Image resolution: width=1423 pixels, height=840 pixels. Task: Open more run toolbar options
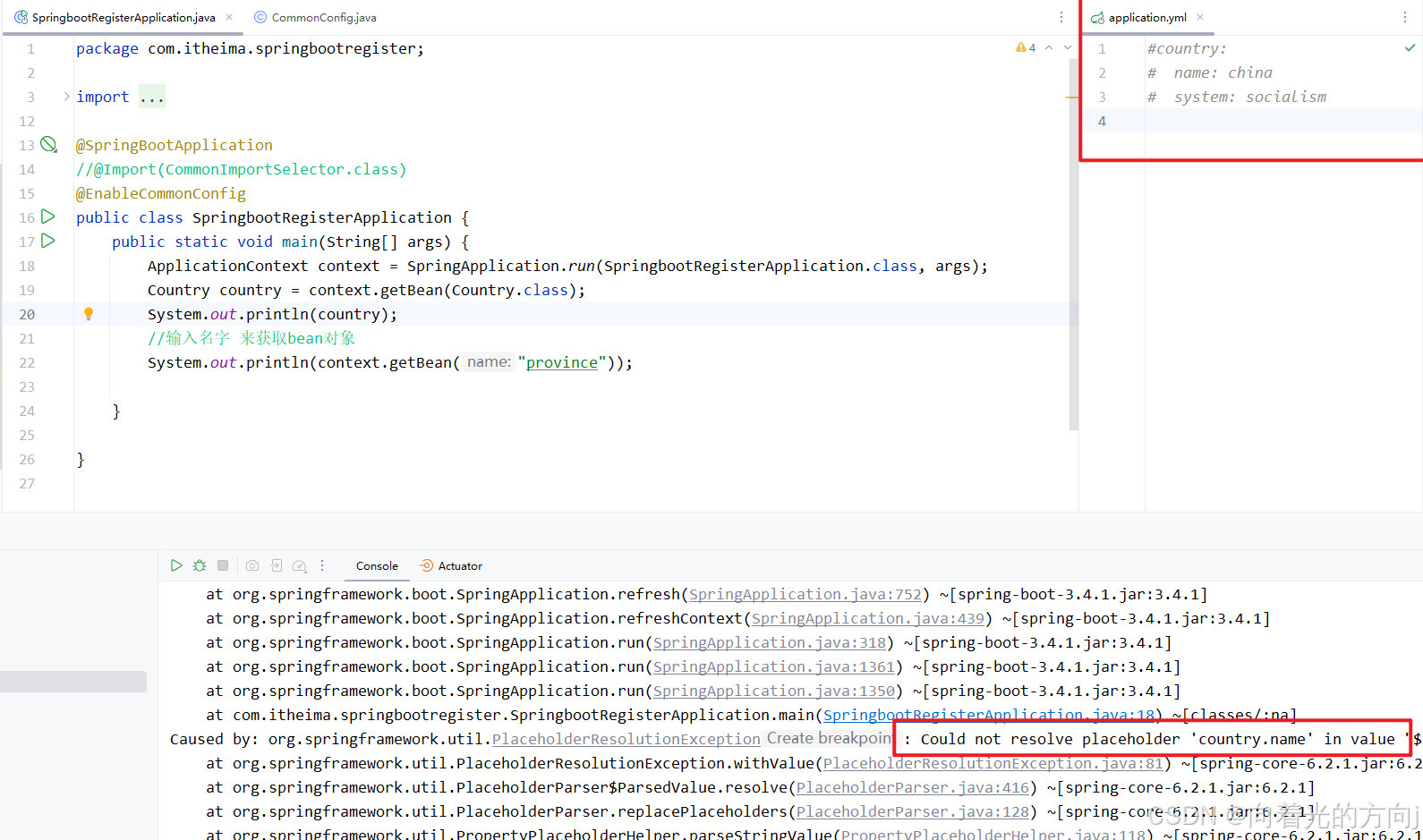point(322,565)
